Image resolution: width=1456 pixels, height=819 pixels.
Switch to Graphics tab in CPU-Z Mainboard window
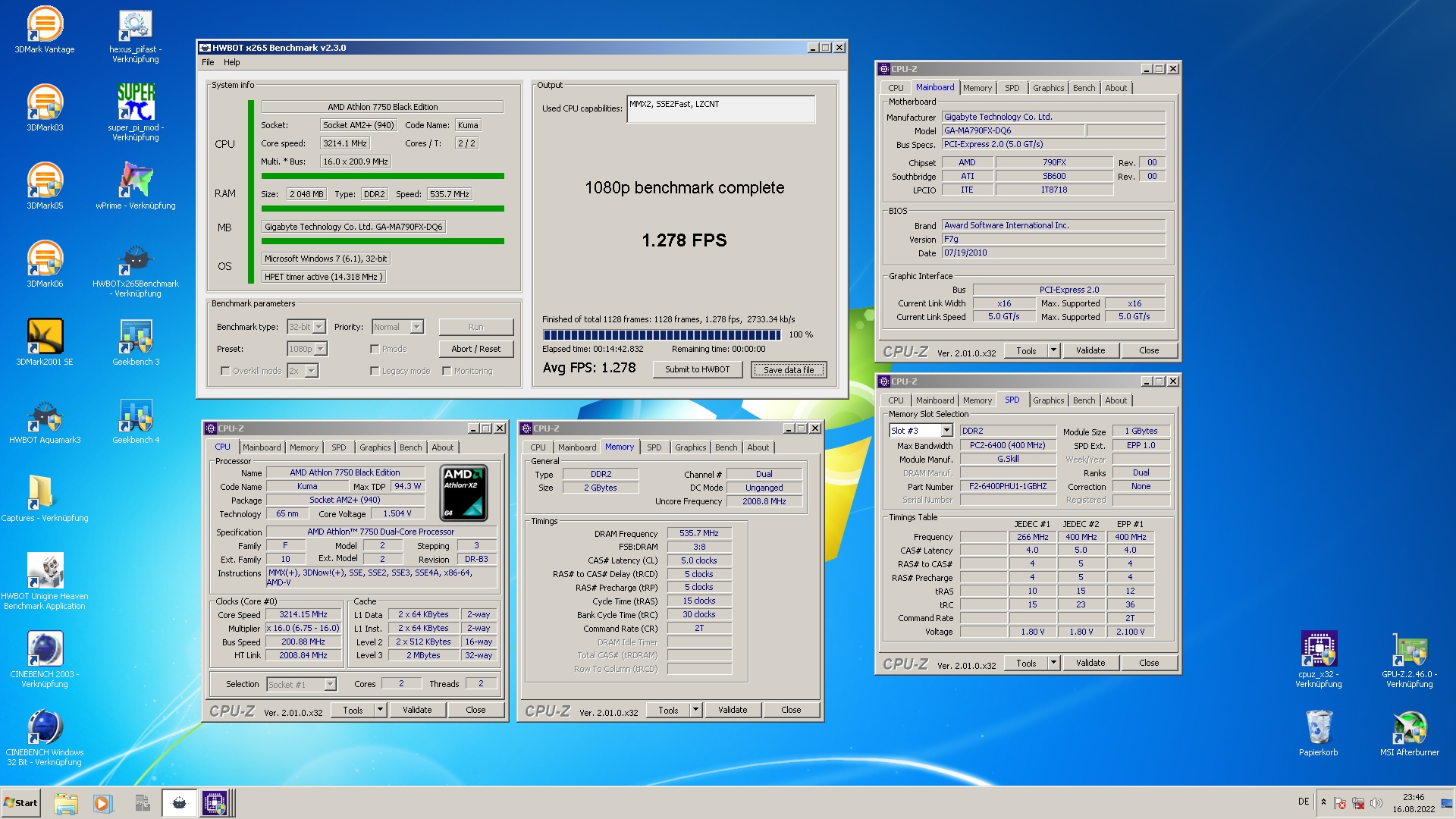[1048, 88]
